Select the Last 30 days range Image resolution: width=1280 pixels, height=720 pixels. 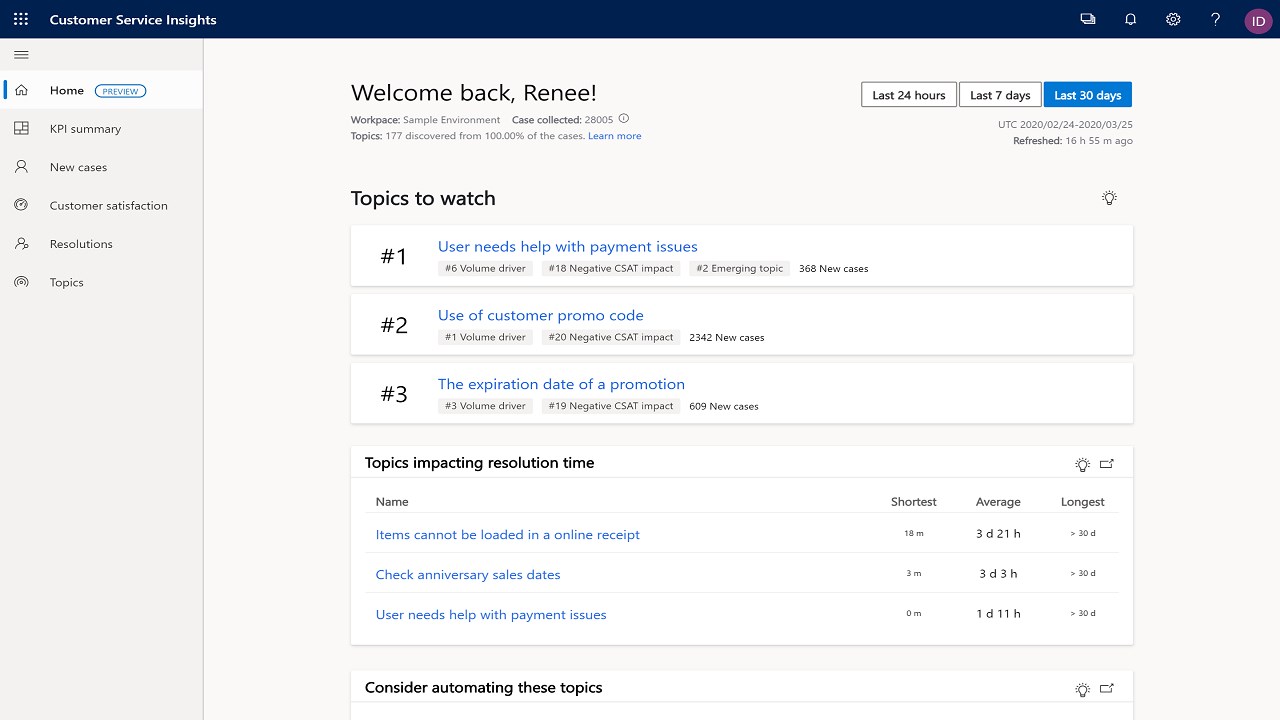tap(1087, 95)
